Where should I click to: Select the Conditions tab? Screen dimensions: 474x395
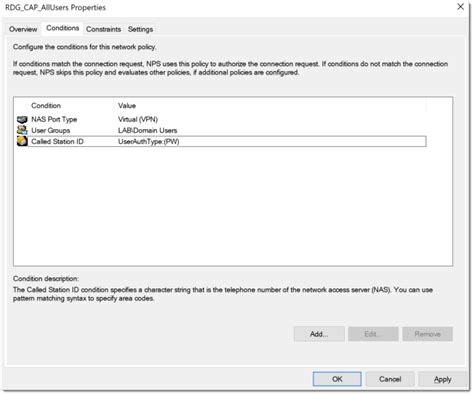(x=63, y=28)
